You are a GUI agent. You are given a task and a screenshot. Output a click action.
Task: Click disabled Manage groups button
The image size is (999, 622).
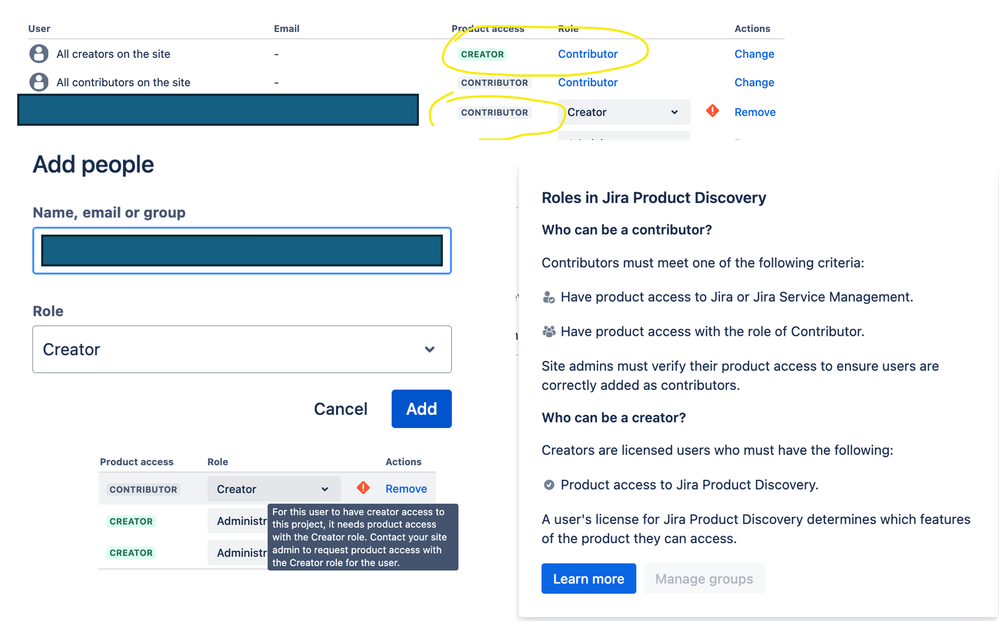pyautogui.click(x=704, y=579)
